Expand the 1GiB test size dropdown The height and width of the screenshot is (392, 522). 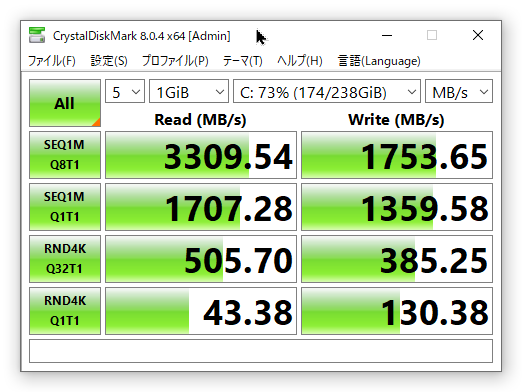click(189, 91)
